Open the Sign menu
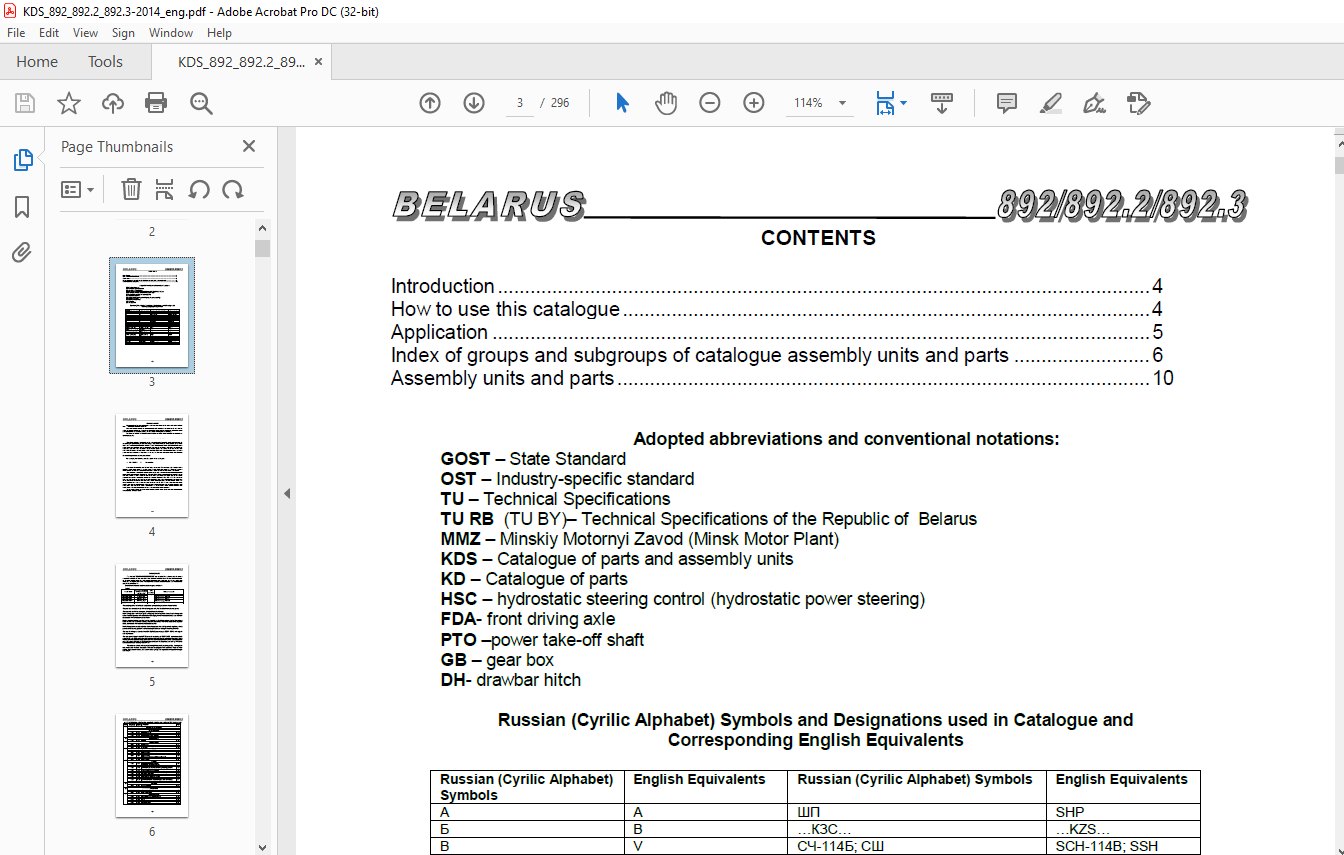The width and height of the screenshot is (1344, 855). pos(123,33)
